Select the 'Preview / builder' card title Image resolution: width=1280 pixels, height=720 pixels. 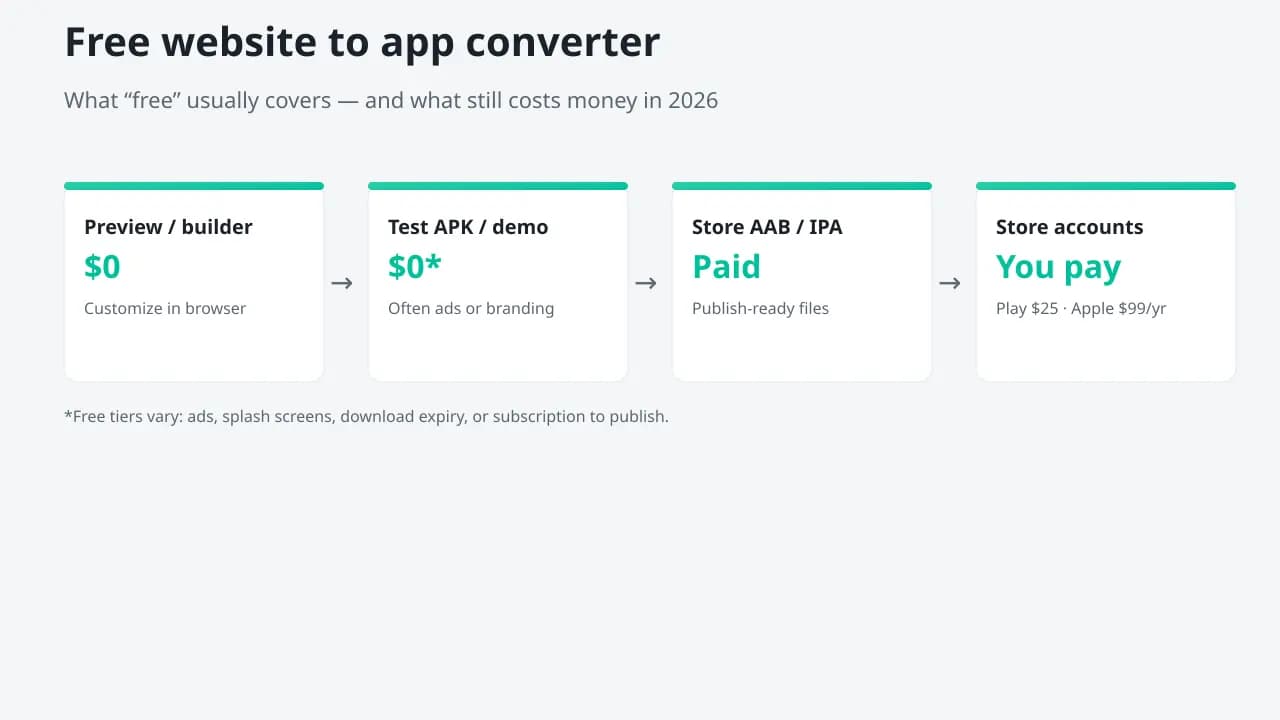[168, 227]
